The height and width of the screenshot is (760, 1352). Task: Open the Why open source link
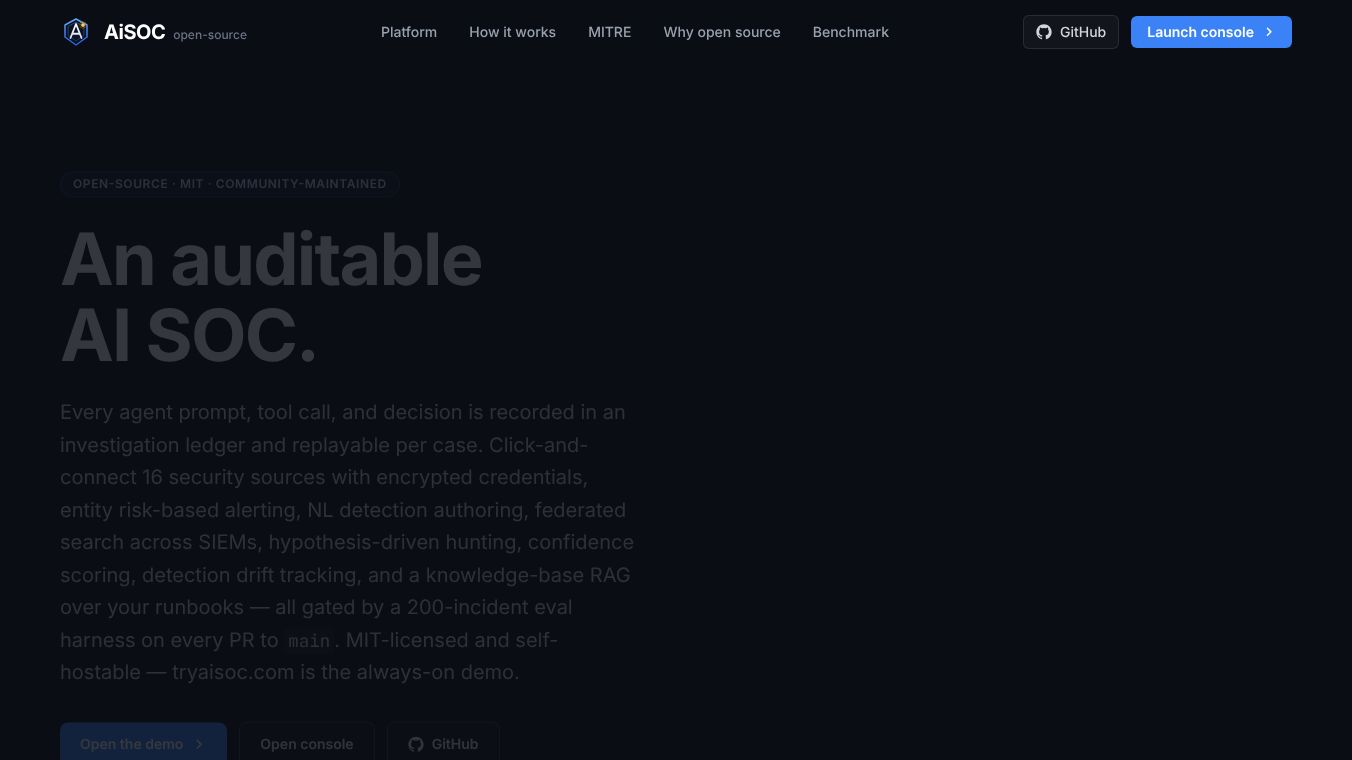[x=722, y=32]
